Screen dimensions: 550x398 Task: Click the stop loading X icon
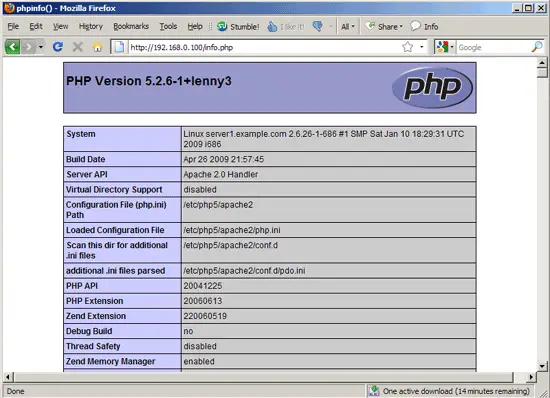point(78,47)
